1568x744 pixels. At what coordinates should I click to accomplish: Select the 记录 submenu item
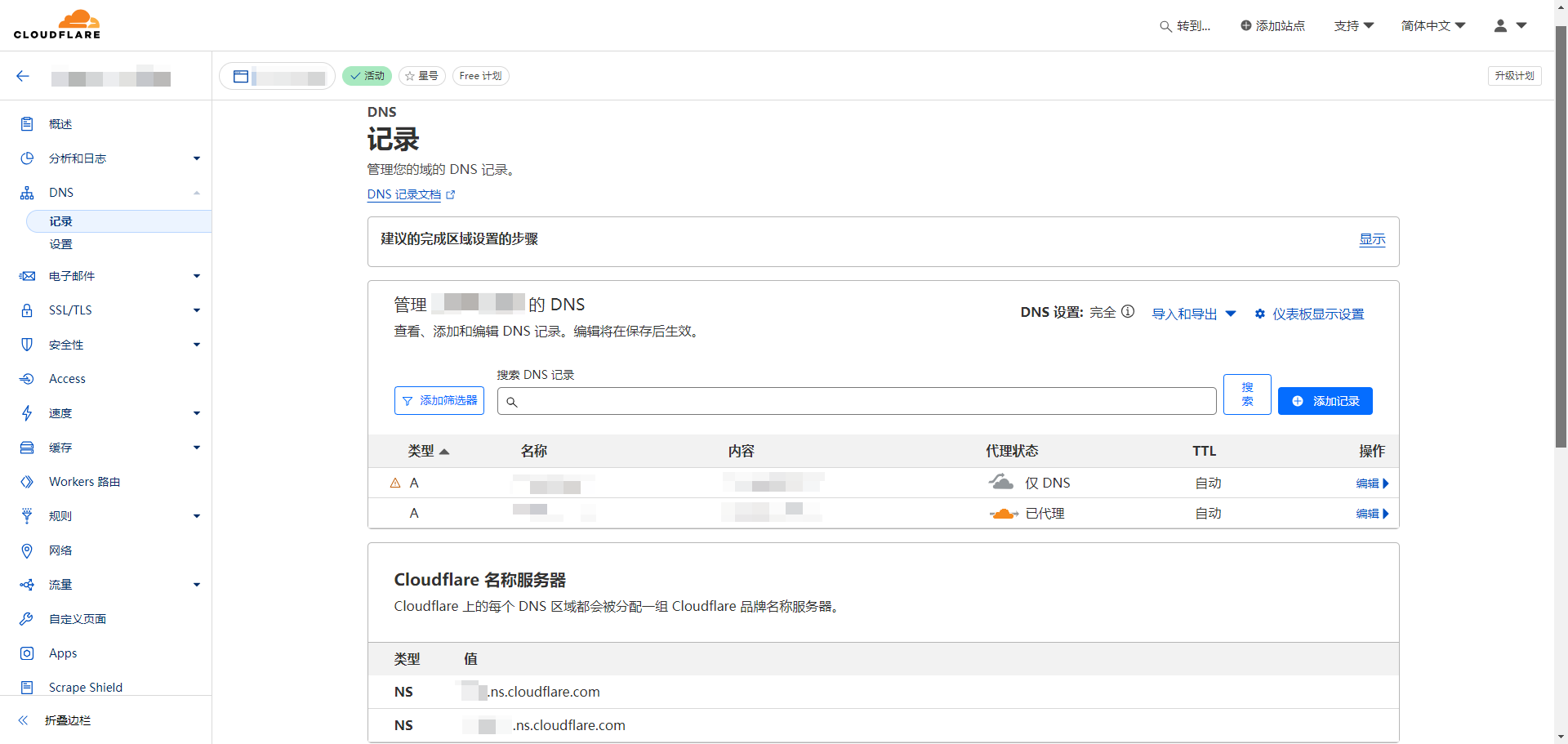click(x=119, y=221)
